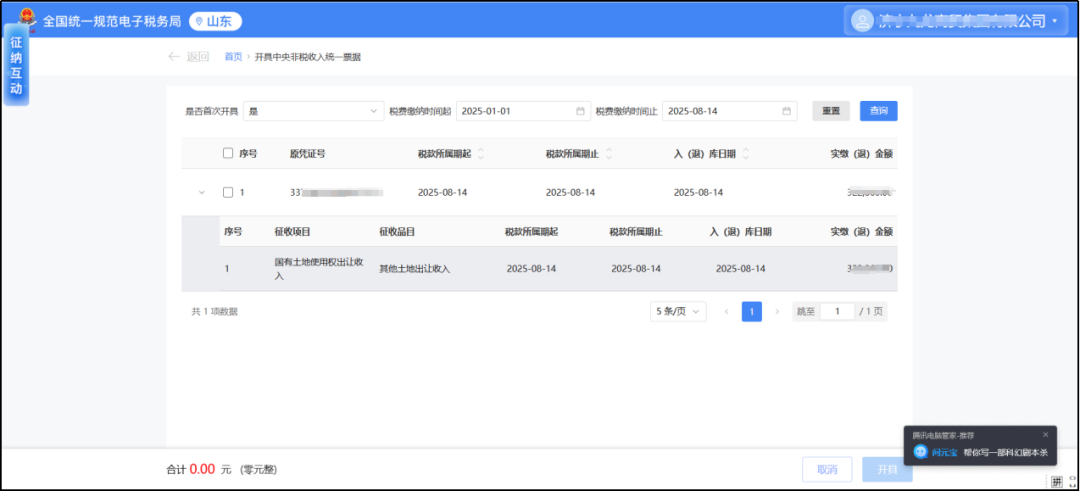Toggle the select-all checkbox in header

(228, 154)
